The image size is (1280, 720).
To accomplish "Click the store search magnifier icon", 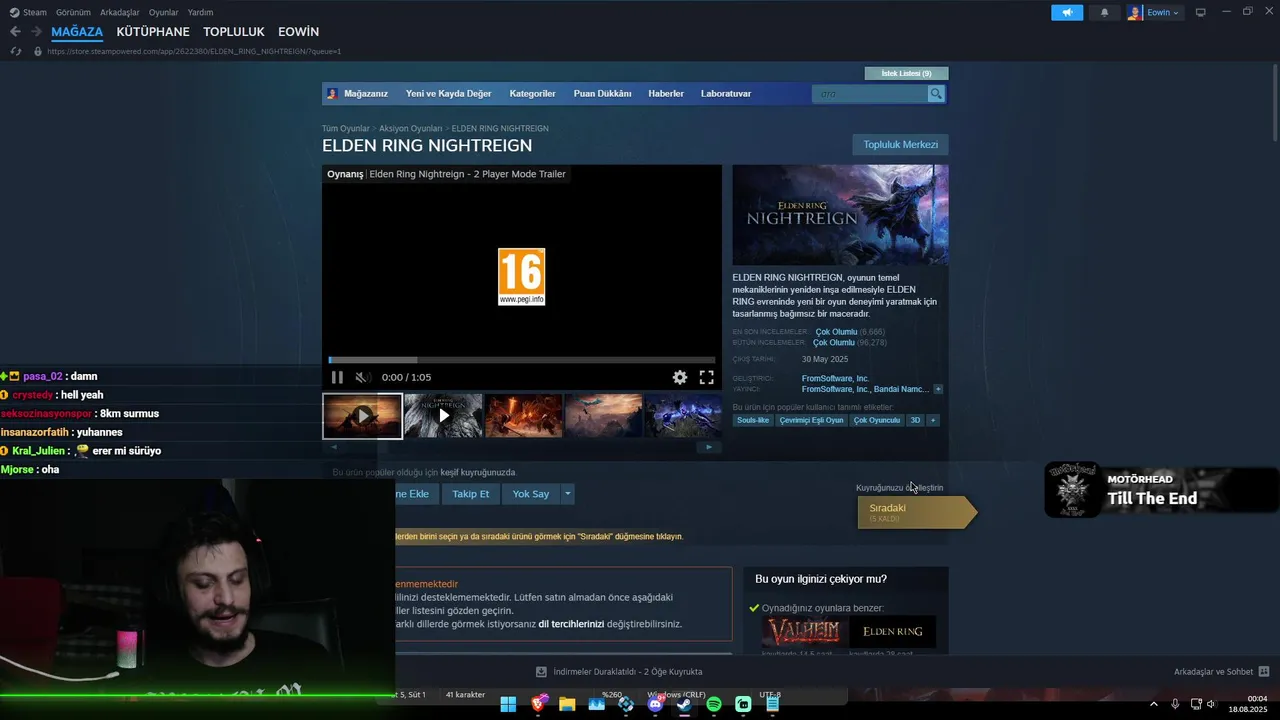I will tap(936, 93).
